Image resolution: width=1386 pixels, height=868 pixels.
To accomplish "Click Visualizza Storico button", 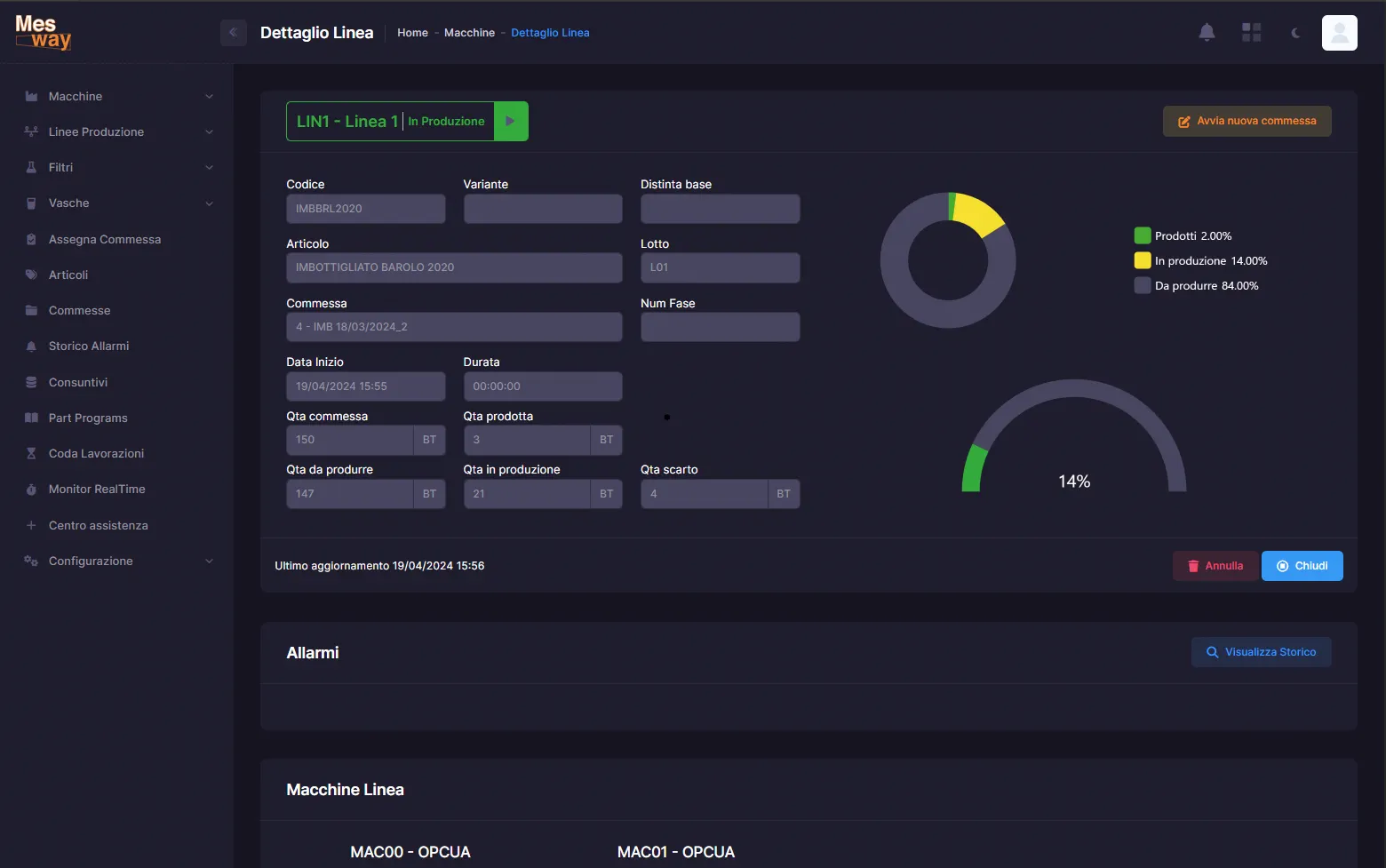I will click(1261, 652).
